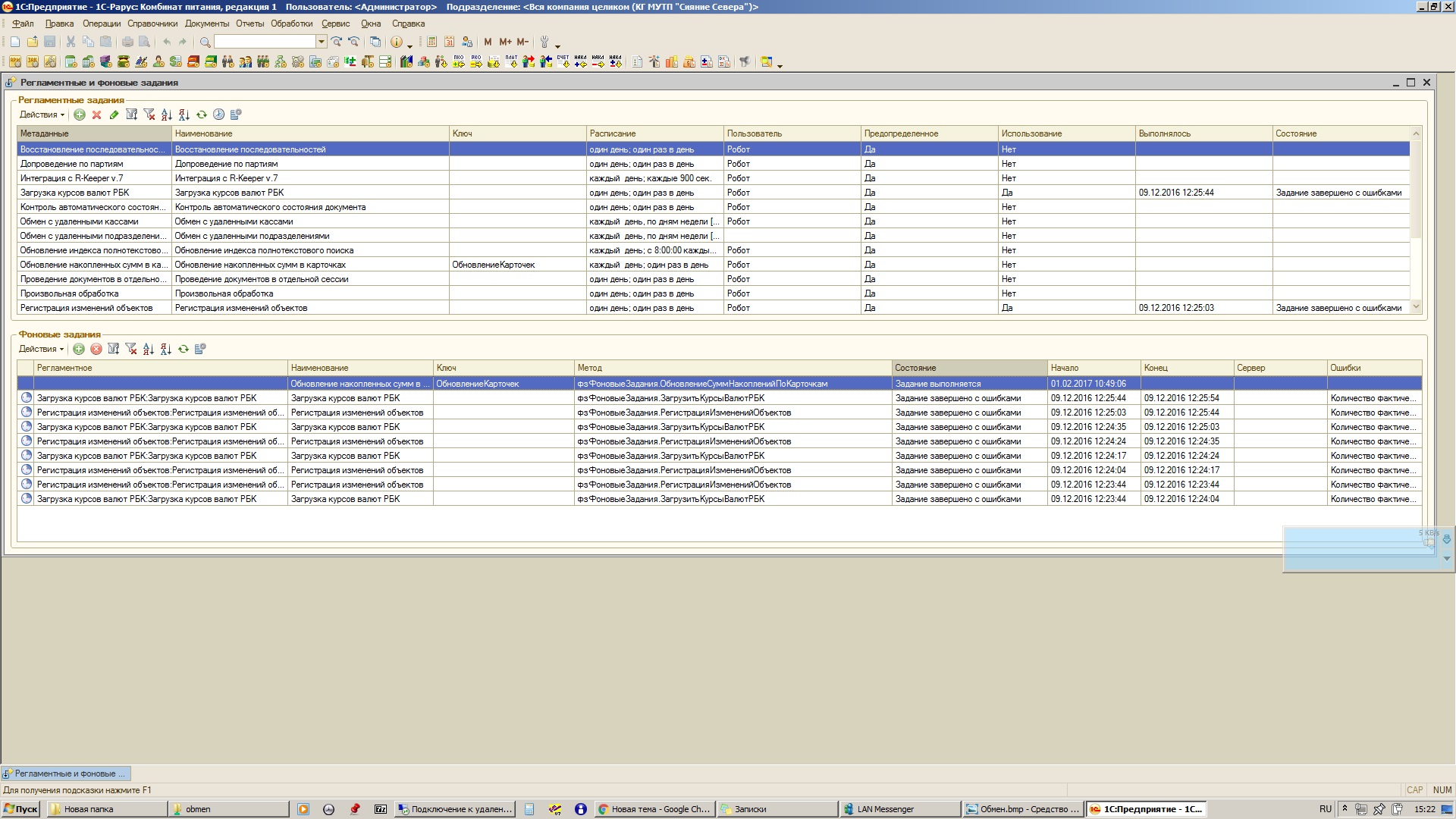
Task: Select row Интеграция с R-Keeper v.7
Action: point(713,178)
